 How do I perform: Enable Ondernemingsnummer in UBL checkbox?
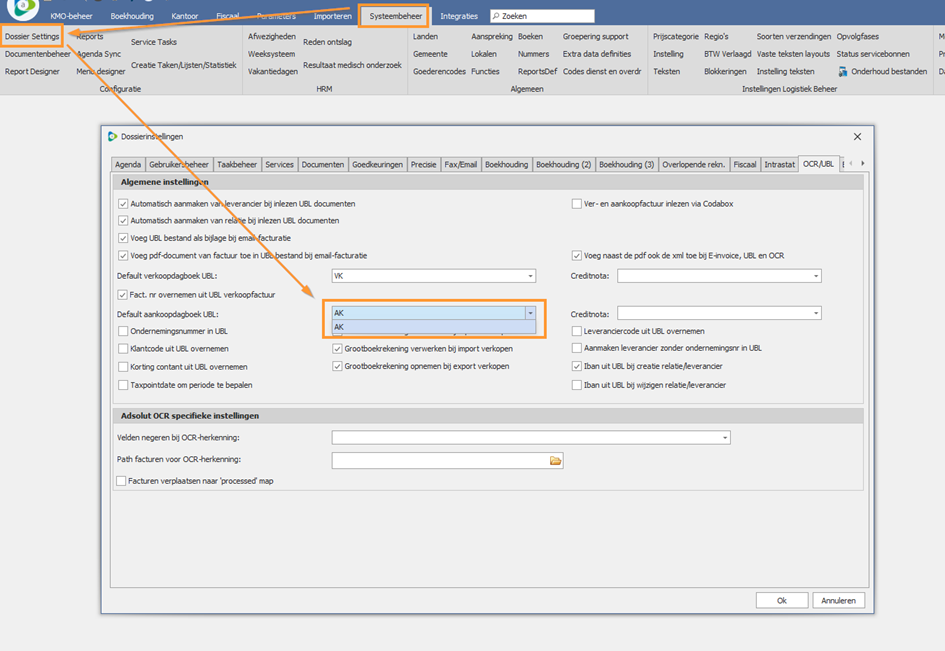pos(123,331)
